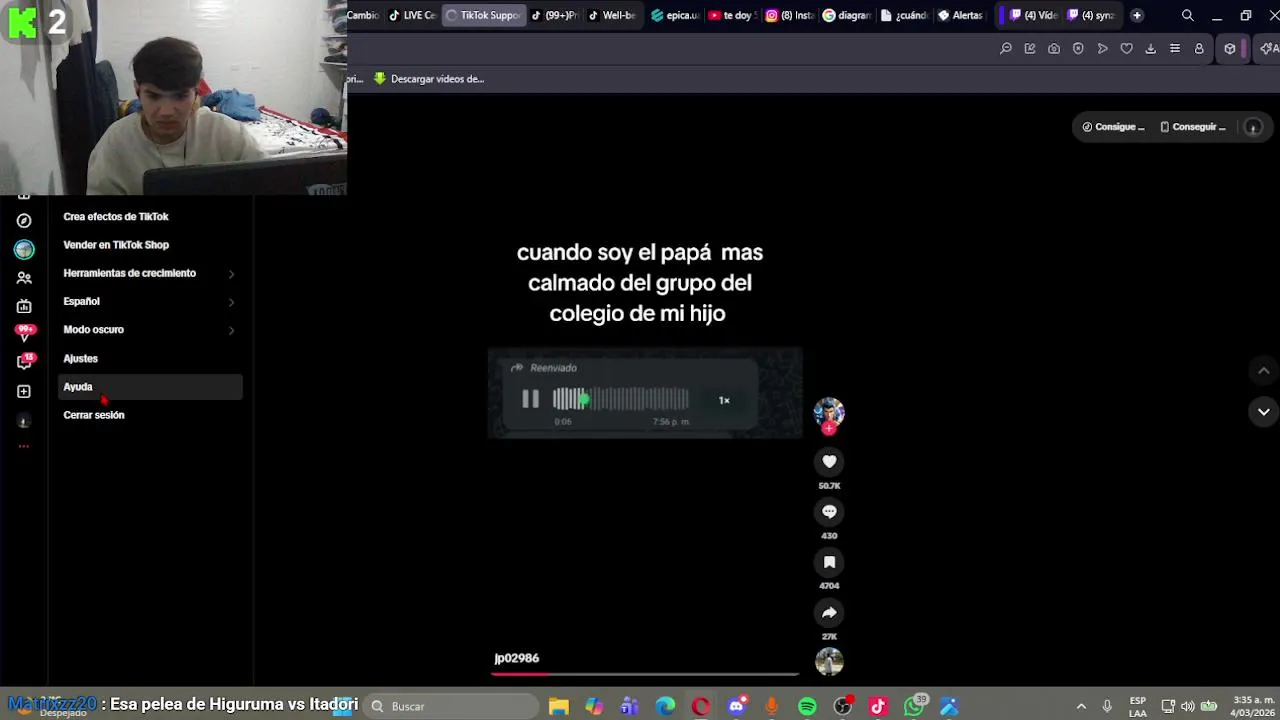
Task: Open the LIVE icon in TikTok sidebar
Action: [24, 306]
